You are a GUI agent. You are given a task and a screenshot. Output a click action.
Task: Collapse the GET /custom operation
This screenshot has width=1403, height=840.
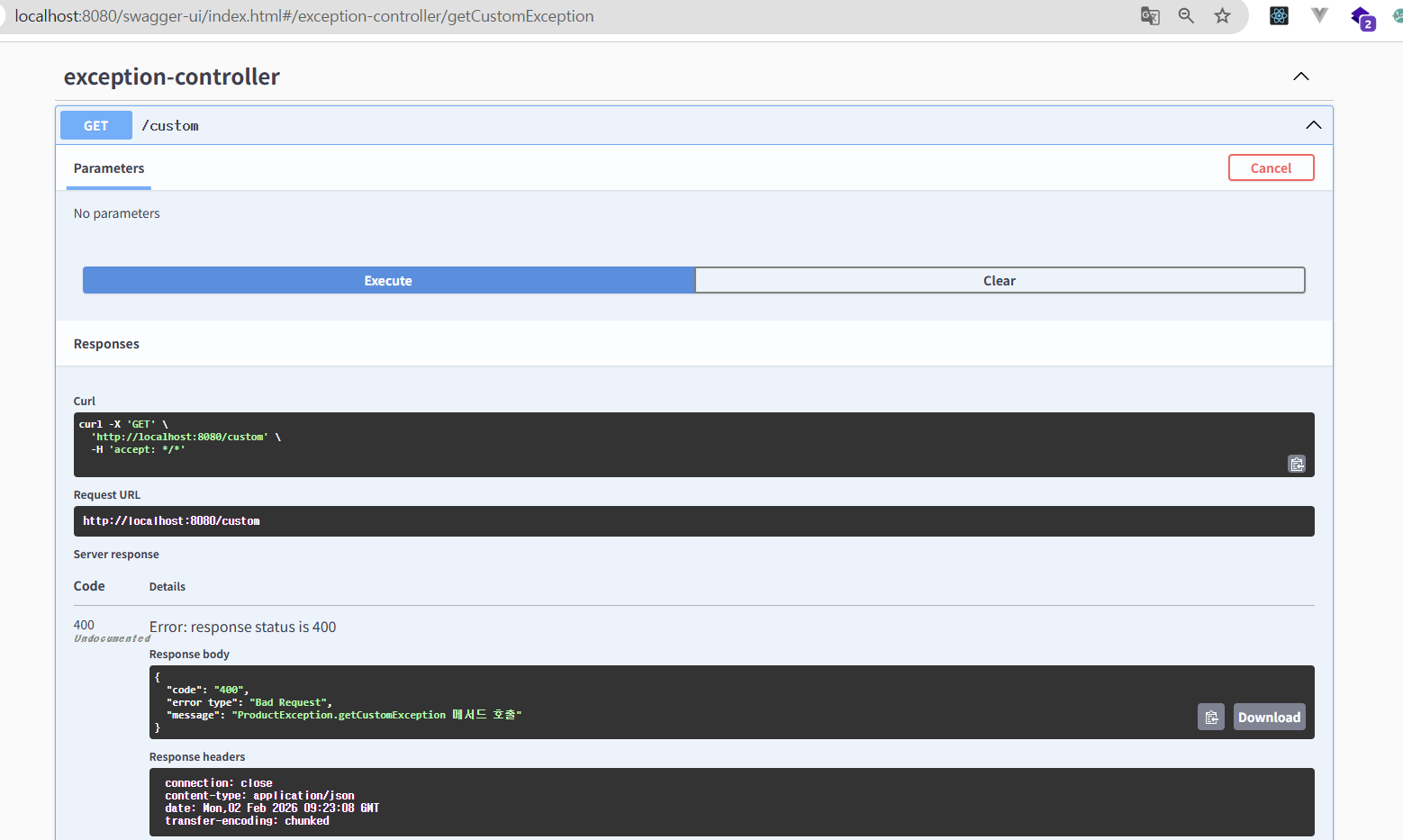tap(1314, 125)
